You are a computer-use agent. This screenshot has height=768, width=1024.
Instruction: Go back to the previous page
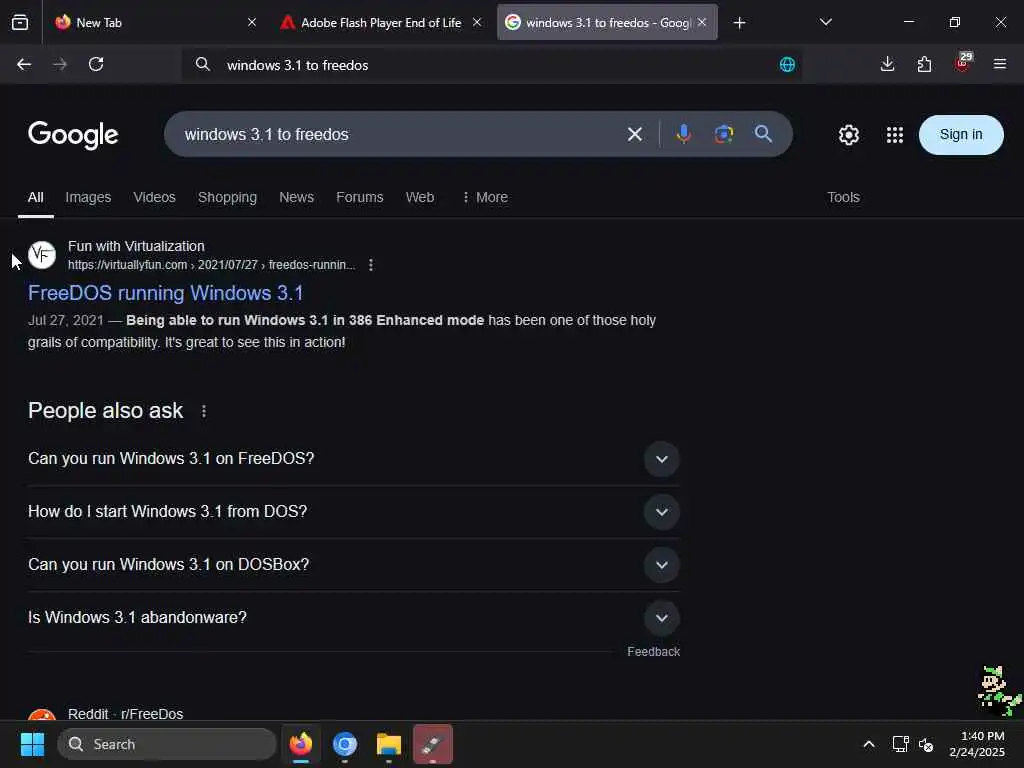click(x=24, y=64)
